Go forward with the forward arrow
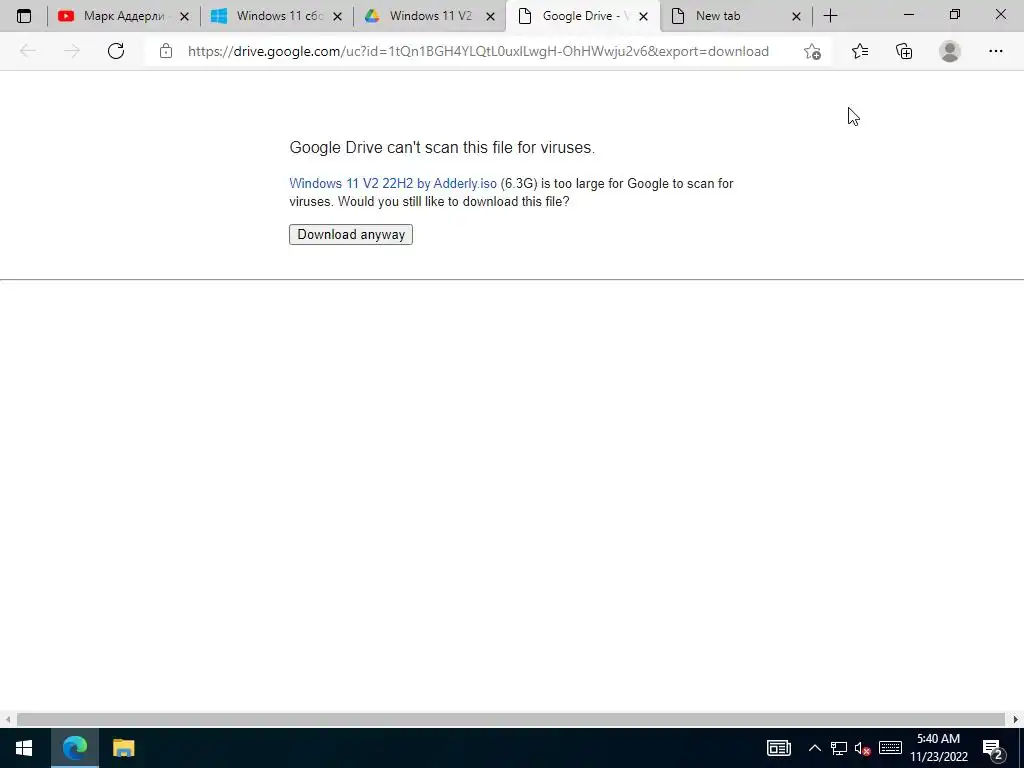The image size is (1024, 768). [72, 51]
